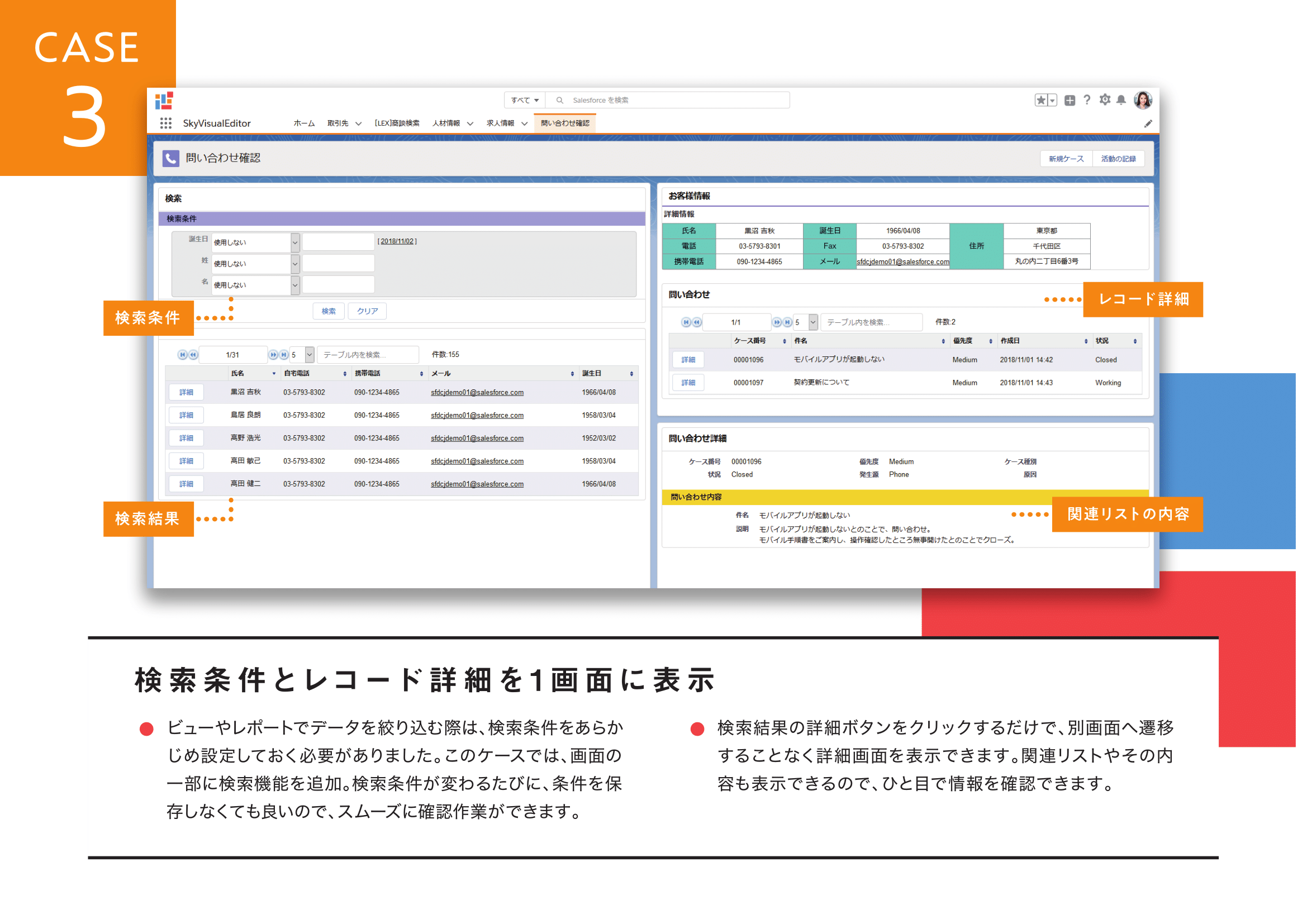Go to previous page in 問い合わせ table
The height and width of the screenshot is (924, 1307).
[x=697, y=322]
